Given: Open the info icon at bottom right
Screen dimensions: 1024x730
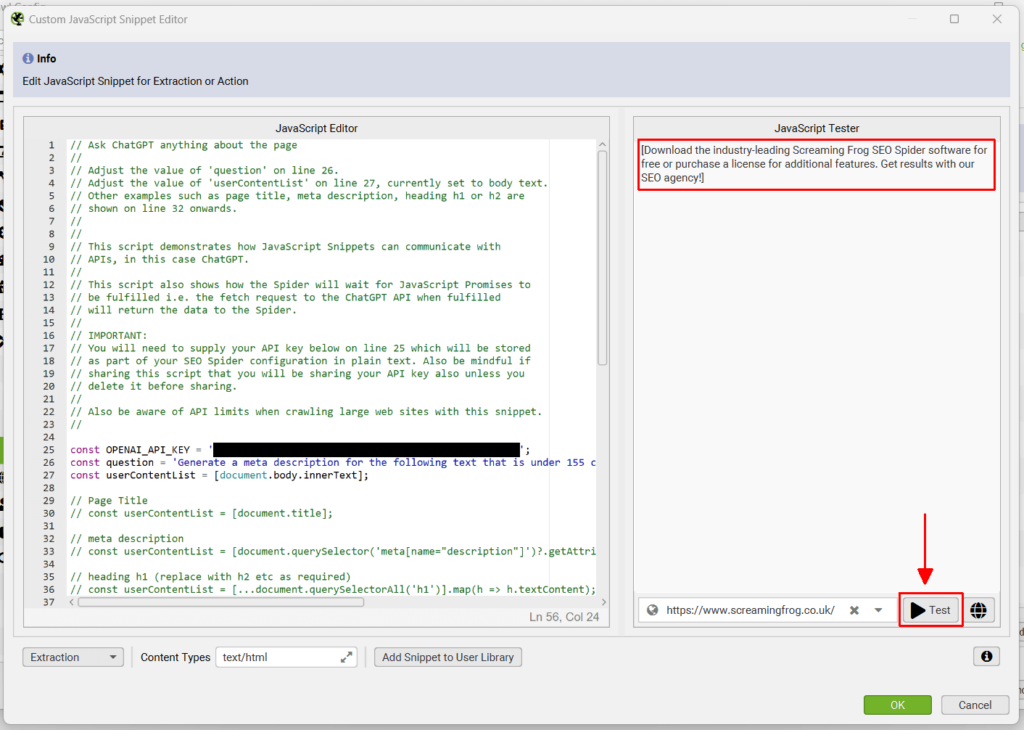Looking at the screenshot, I should pos(986,656).
